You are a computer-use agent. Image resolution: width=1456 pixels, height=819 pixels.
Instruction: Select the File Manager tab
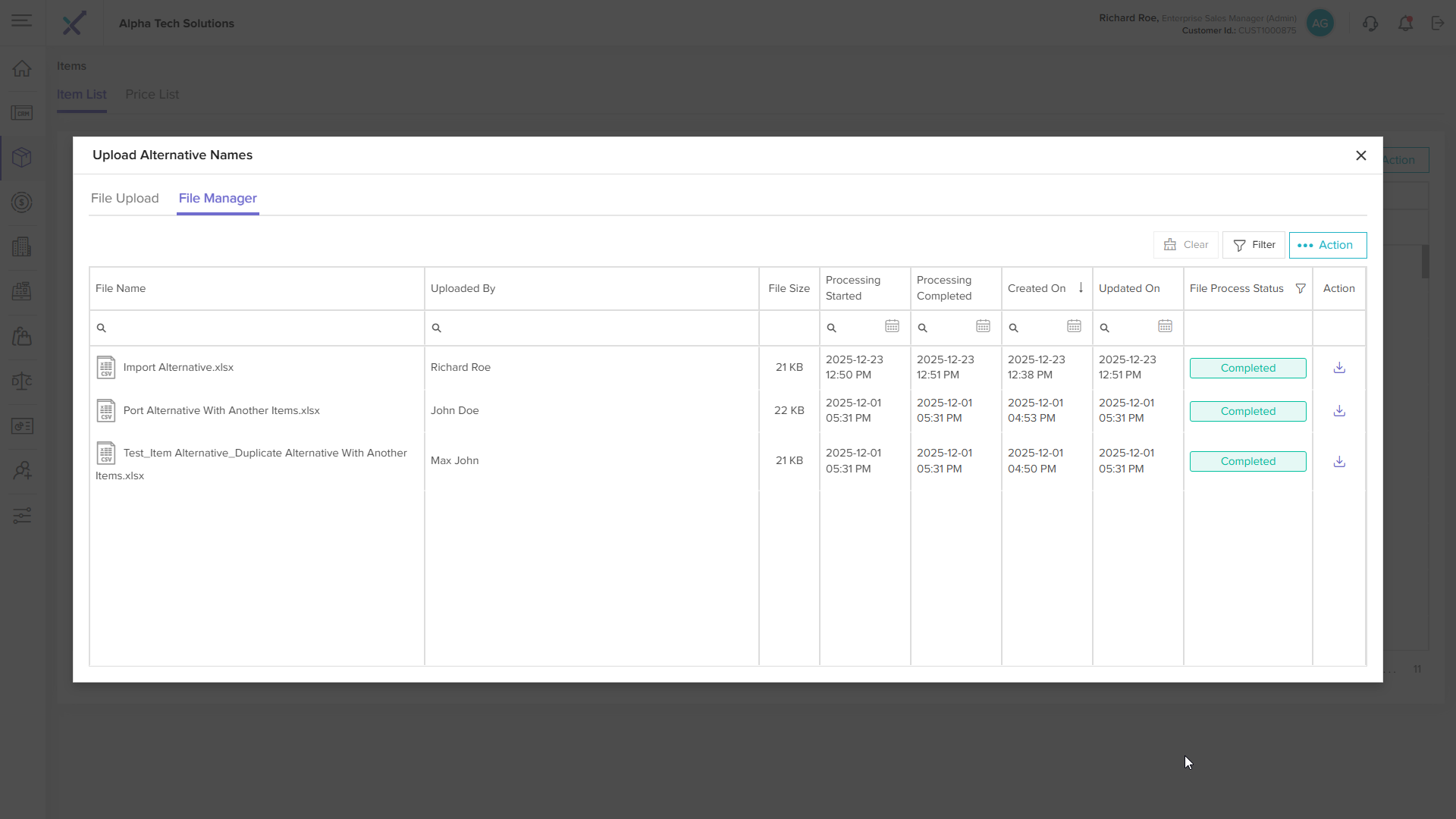(218, 198)
